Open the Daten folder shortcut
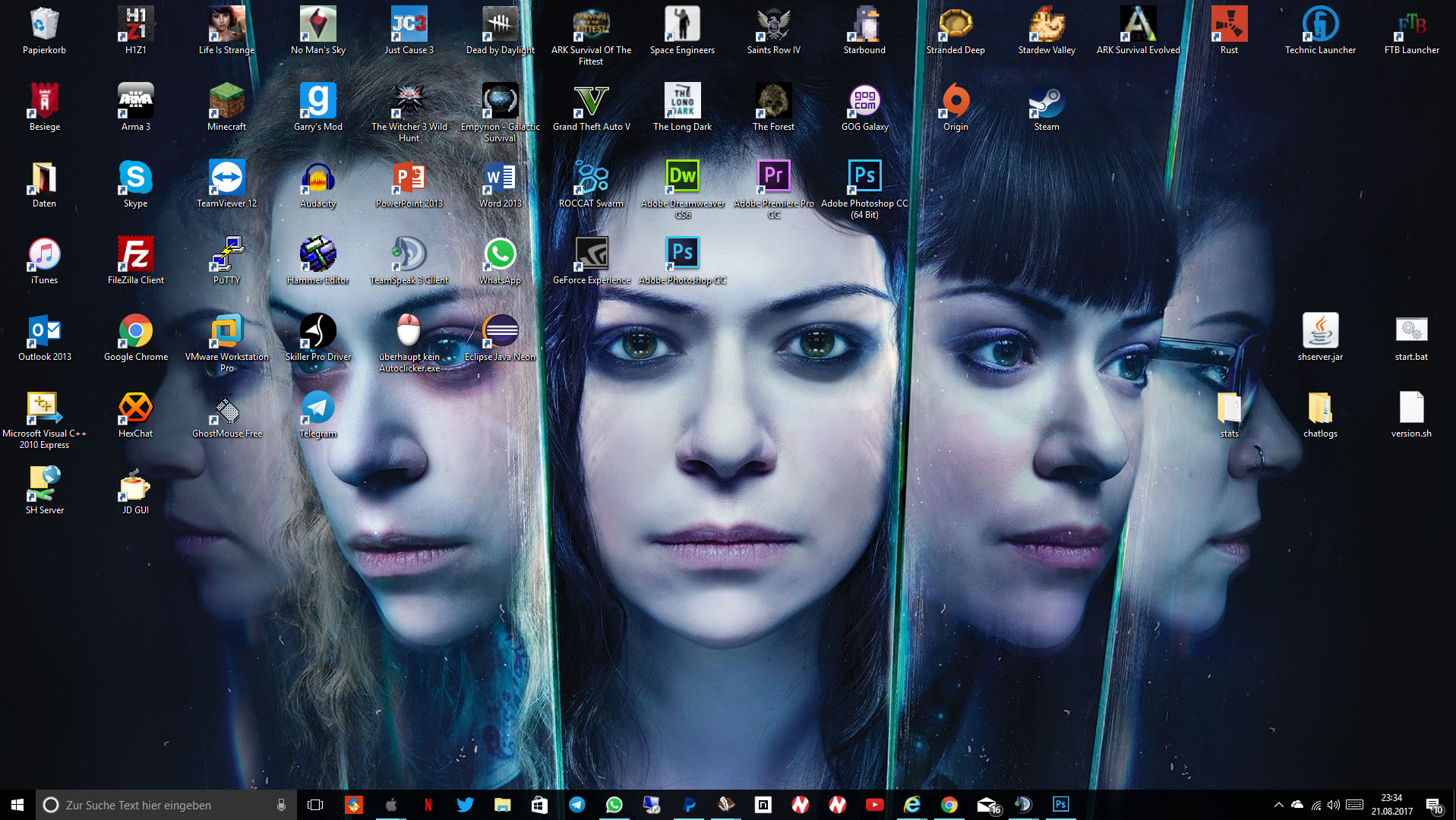 point(44,184)
